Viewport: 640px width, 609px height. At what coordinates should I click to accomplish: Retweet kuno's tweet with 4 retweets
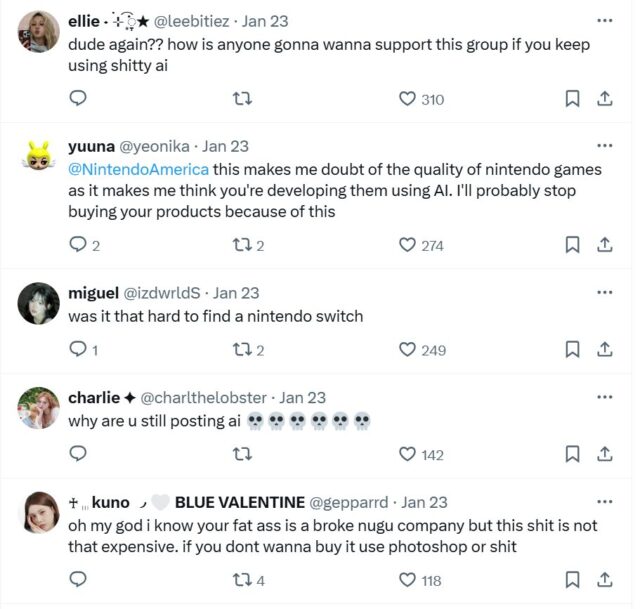[240, 580]
